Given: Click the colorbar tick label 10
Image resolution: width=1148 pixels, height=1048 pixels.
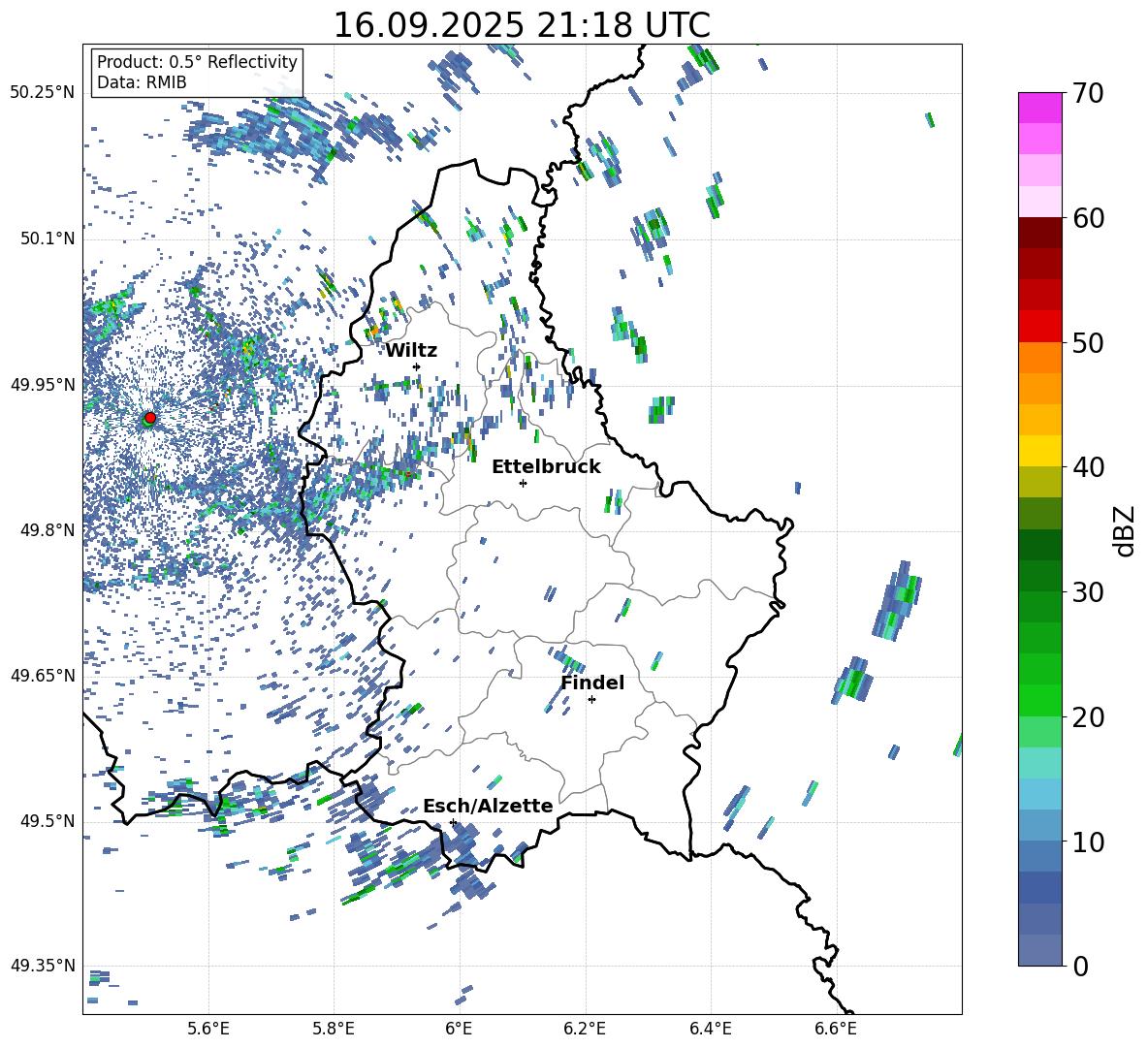Looking at the screenshot, I should [1088, 842].
